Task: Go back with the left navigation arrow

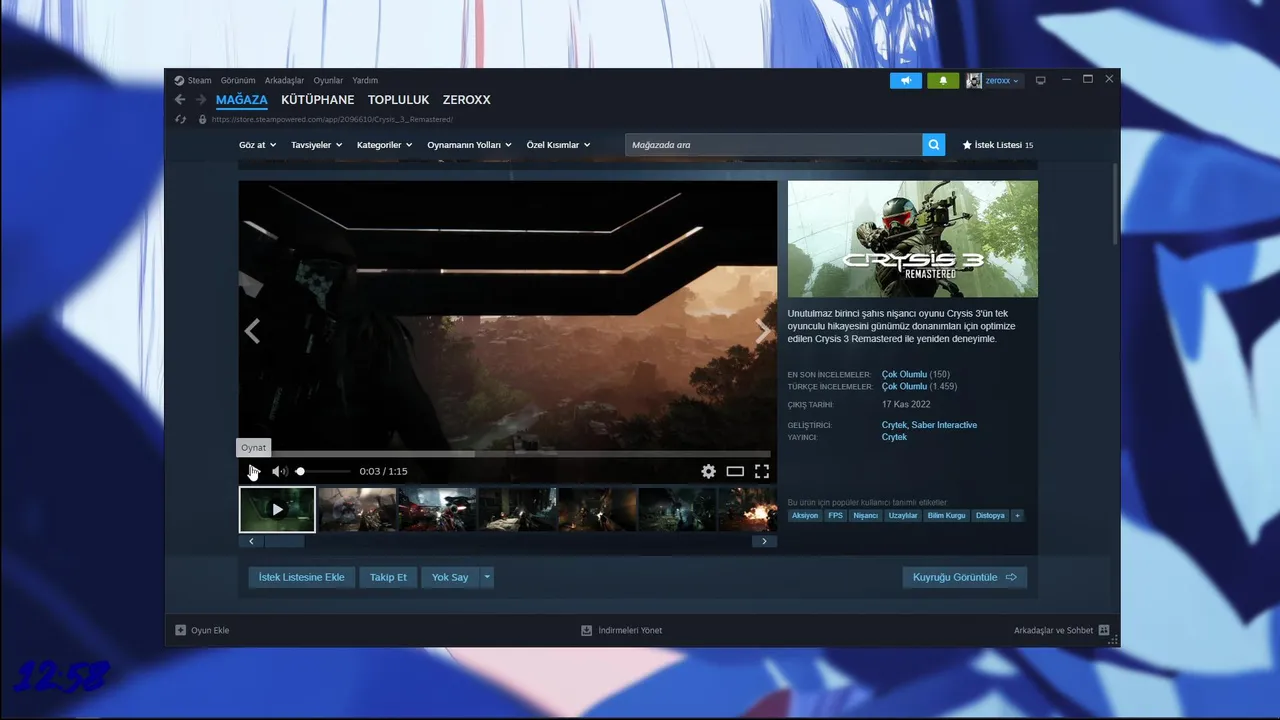Action: point(180,100)
